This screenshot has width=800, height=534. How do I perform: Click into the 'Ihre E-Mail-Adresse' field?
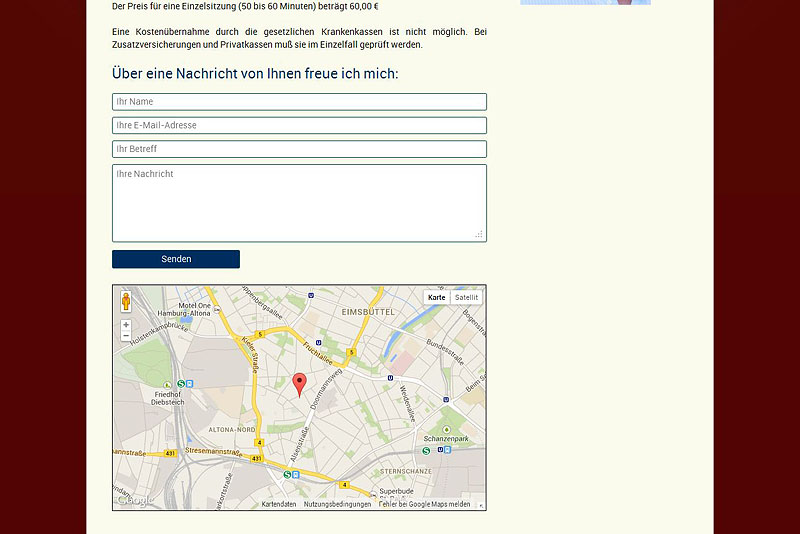299,126
